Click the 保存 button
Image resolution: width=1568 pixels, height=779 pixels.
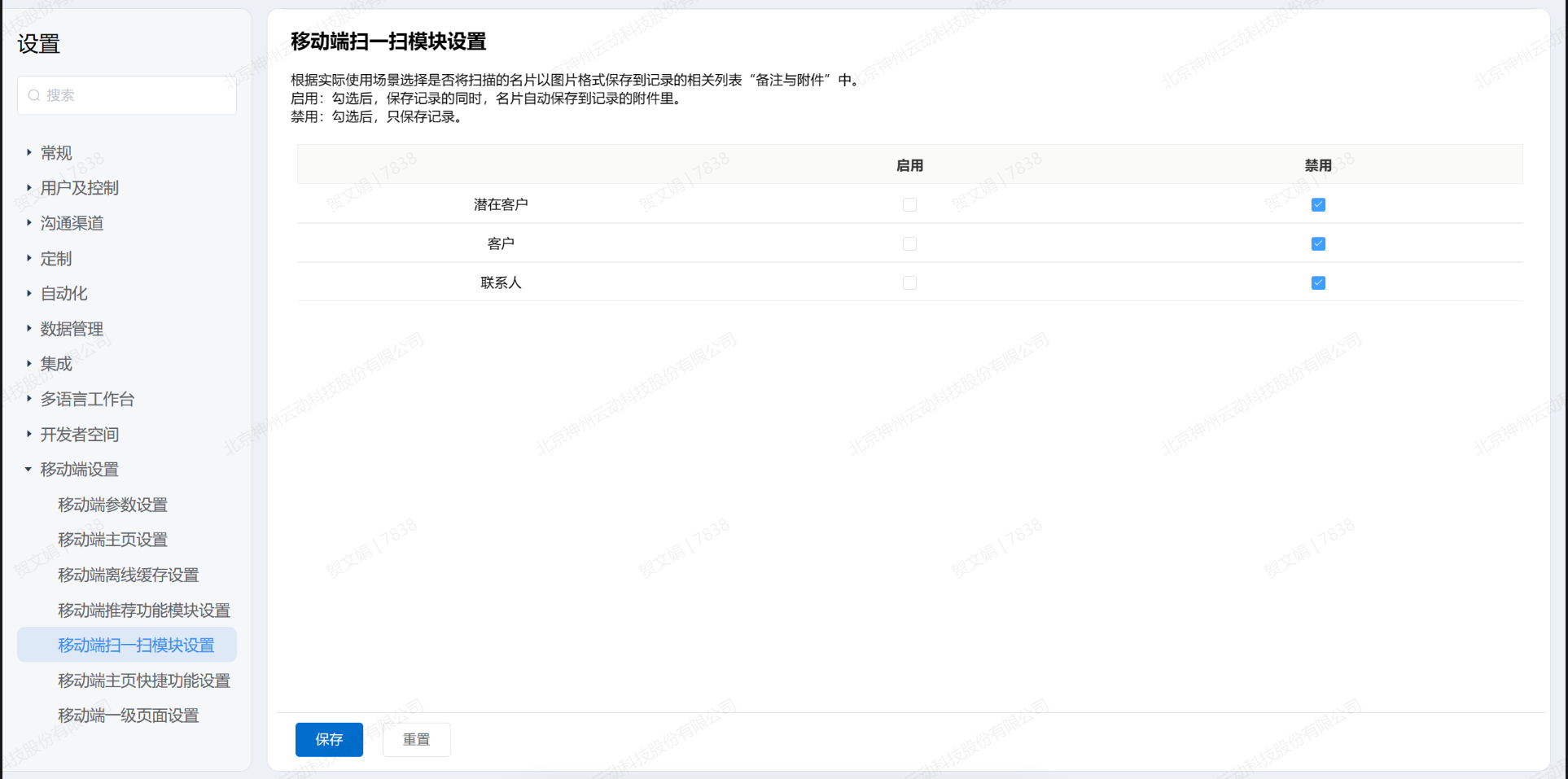pyautogui.click(x=329, y=739)
